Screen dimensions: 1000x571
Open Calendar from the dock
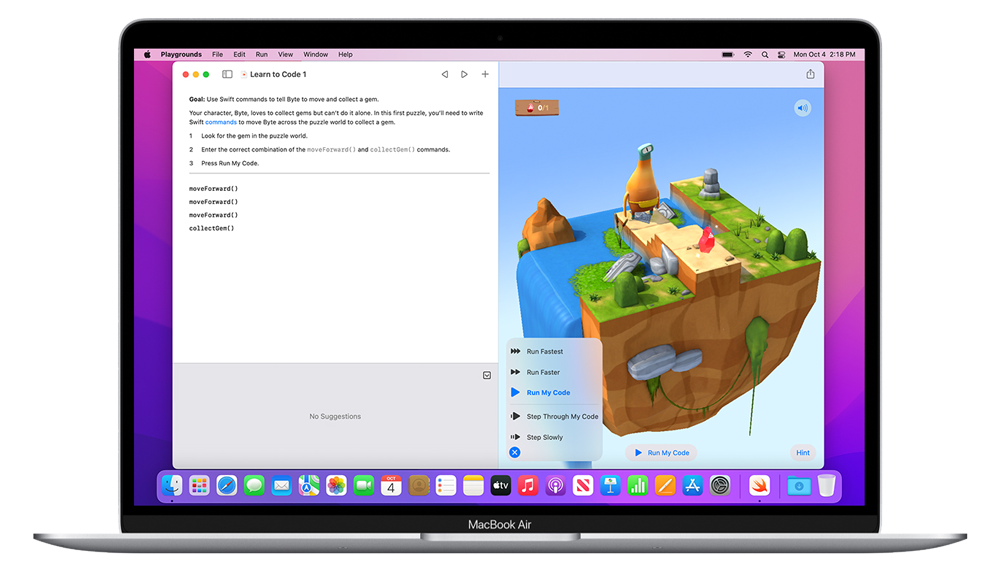coord(391,486)
